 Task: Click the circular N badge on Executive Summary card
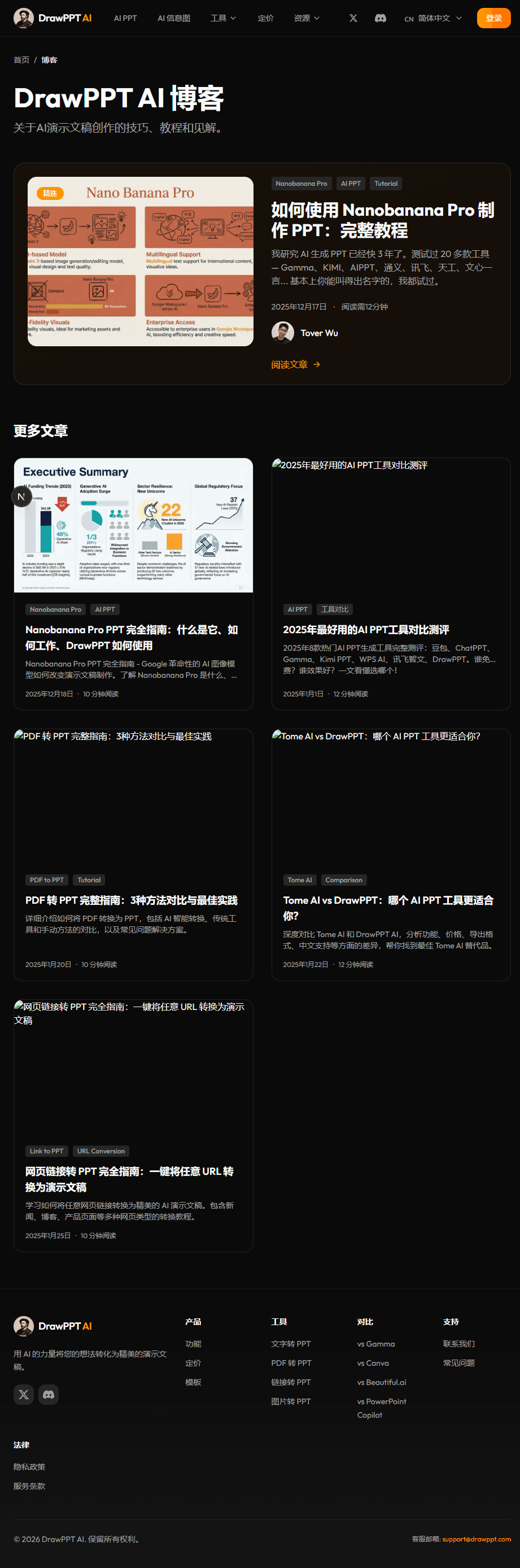[21, 496]
